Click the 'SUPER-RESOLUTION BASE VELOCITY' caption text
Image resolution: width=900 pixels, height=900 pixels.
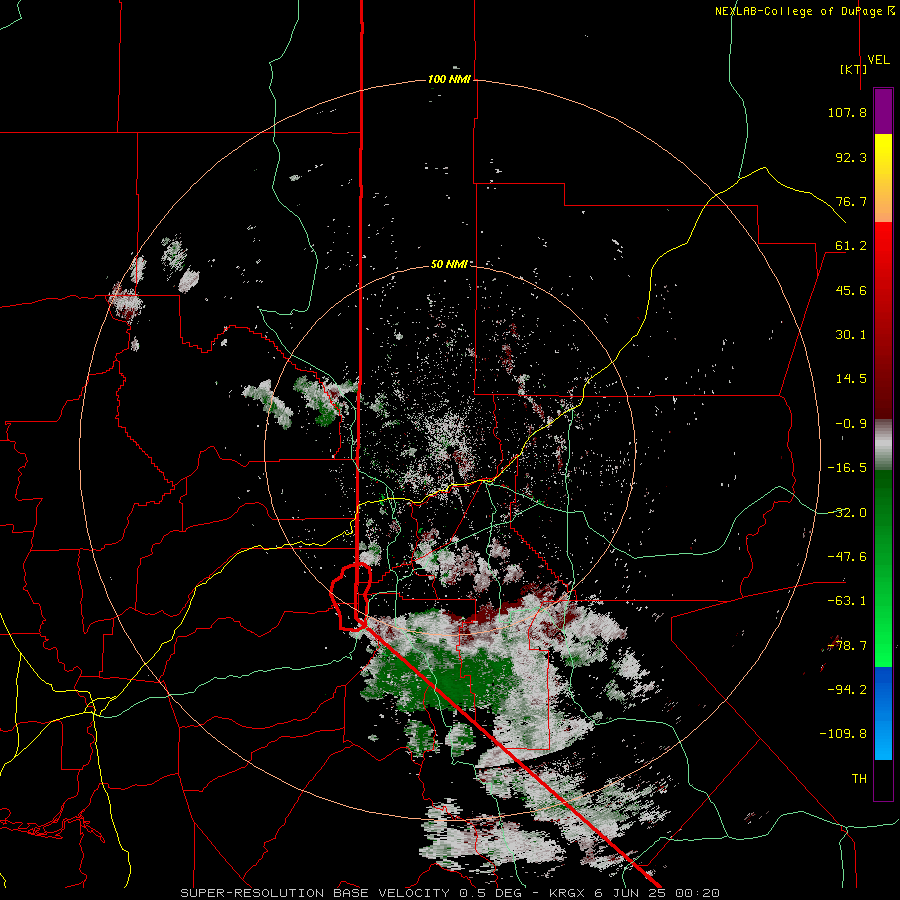(x=315, y=893)
